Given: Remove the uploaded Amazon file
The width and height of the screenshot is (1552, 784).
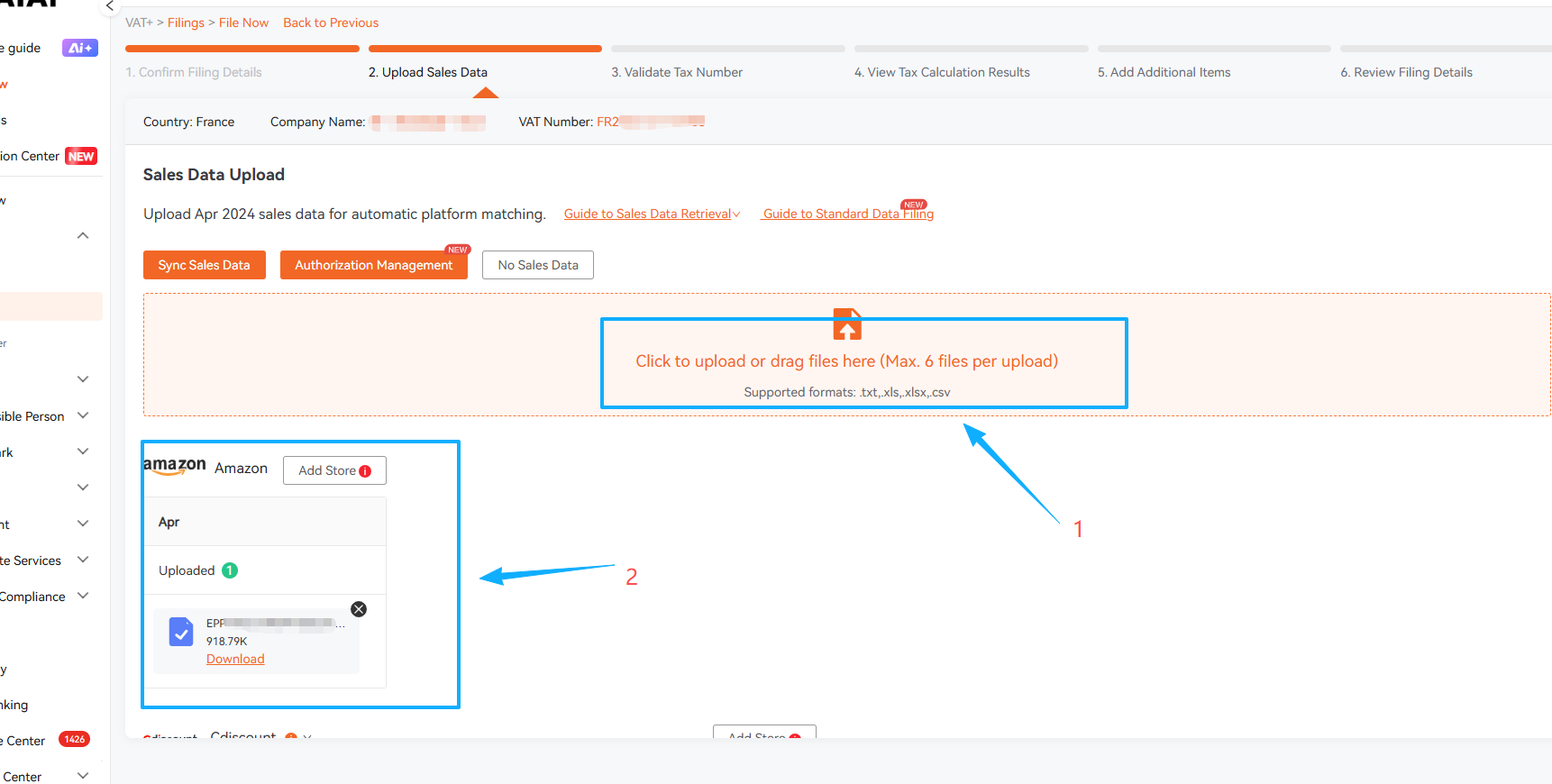Looking at the screenshot, I should coord(359,609).
